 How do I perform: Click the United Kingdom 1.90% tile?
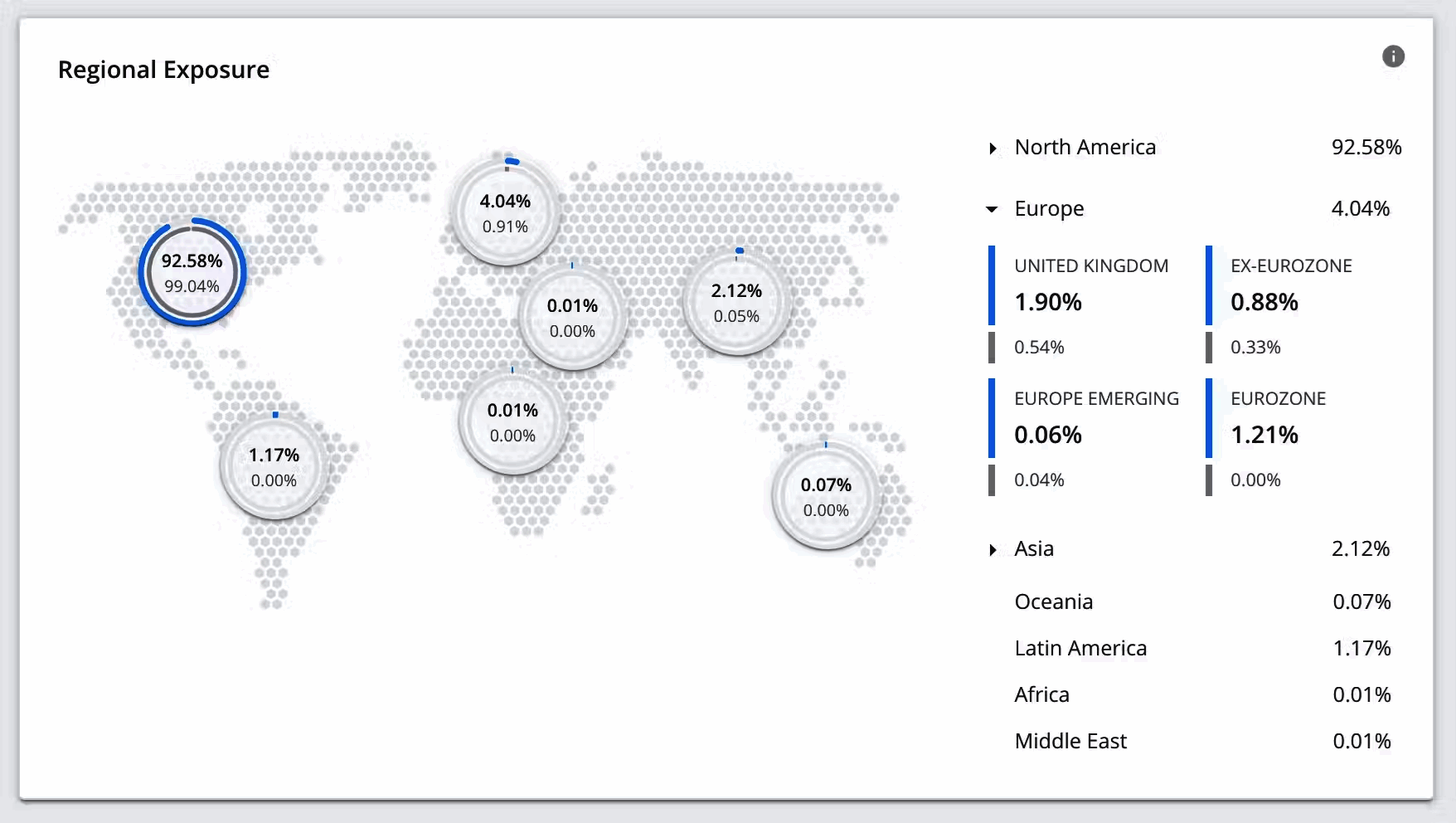click(x=1090, y=286)
